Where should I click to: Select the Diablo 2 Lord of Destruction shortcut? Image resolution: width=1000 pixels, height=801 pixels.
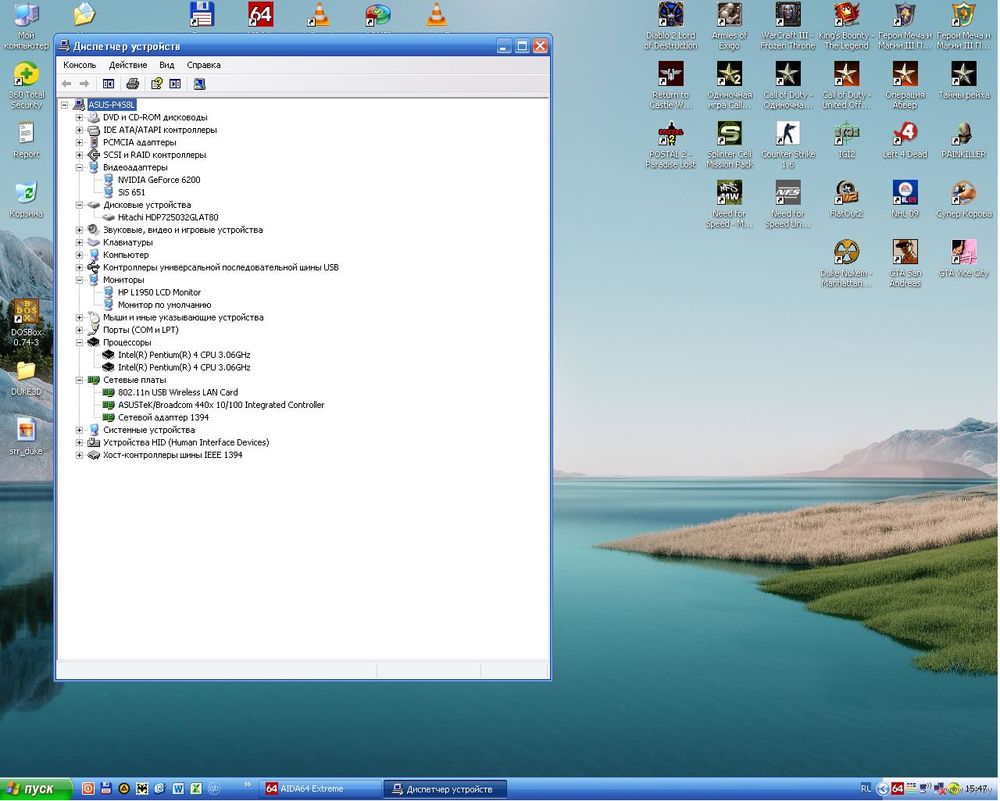(x=671, y=26)
